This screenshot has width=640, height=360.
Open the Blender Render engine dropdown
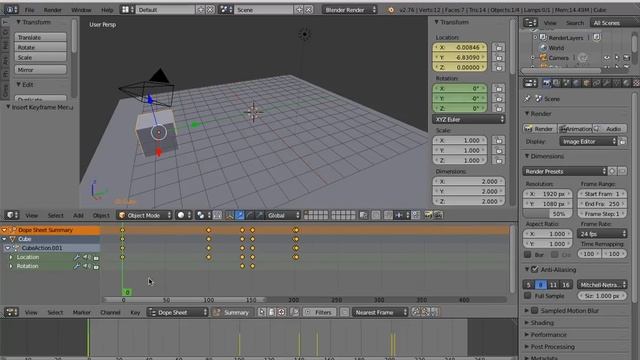(349, 9)
